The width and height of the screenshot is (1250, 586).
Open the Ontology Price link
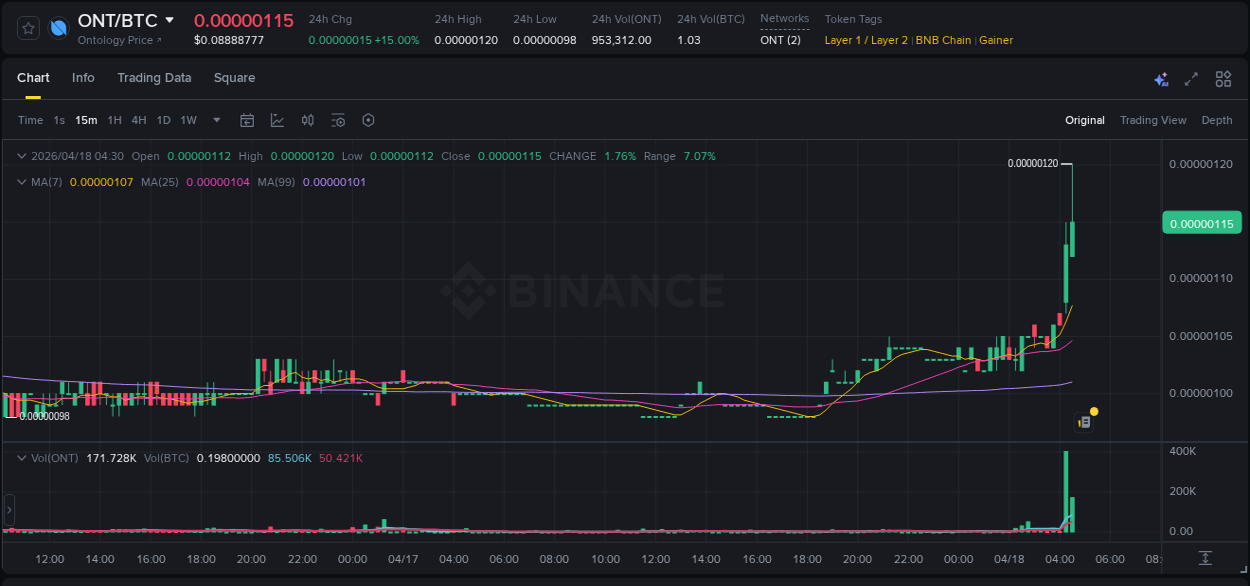coord(119,40)
